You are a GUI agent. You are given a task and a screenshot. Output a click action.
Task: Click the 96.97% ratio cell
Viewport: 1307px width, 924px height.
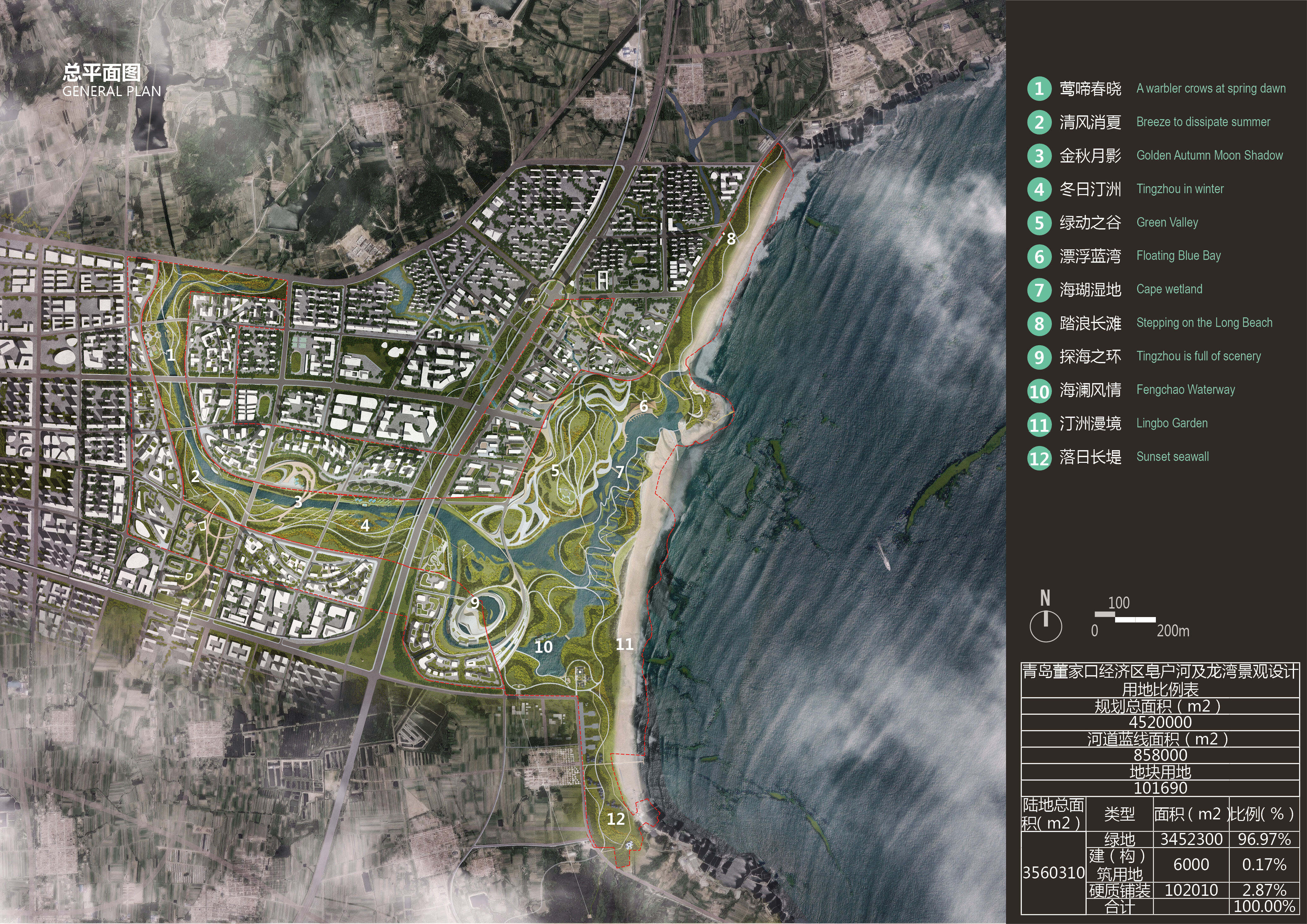click(1264, 839)
